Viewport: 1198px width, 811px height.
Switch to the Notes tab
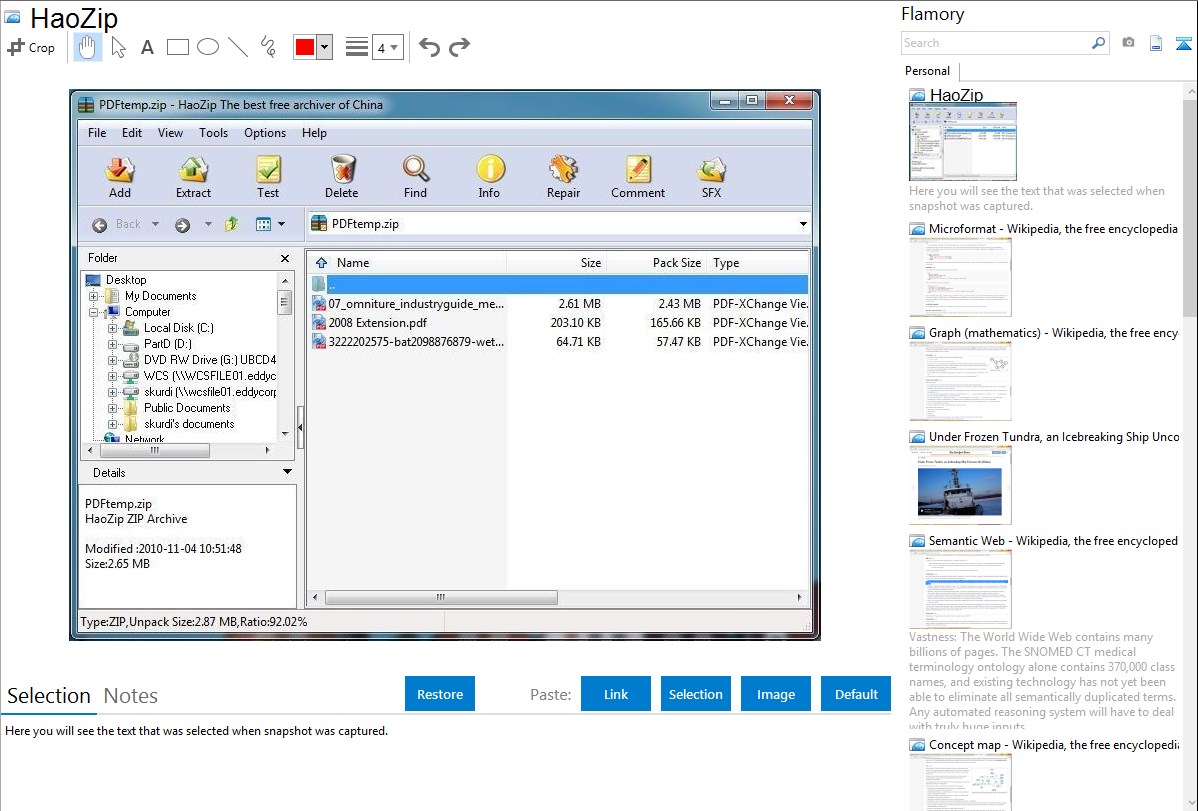[x=131, y=696]
